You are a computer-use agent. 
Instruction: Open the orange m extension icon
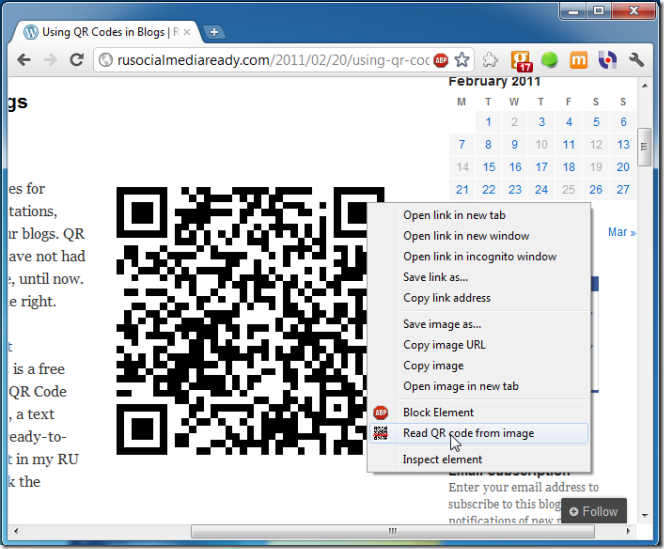tap(578, 60)
